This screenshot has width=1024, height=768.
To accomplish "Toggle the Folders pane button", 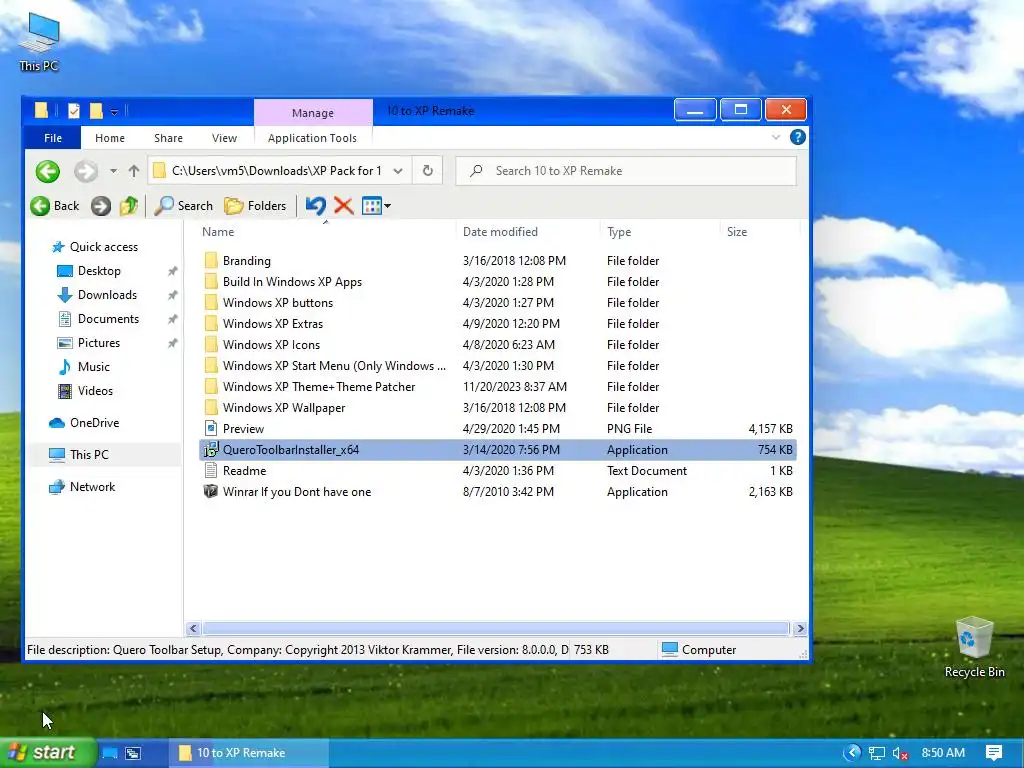I will [x=255, y=206].
